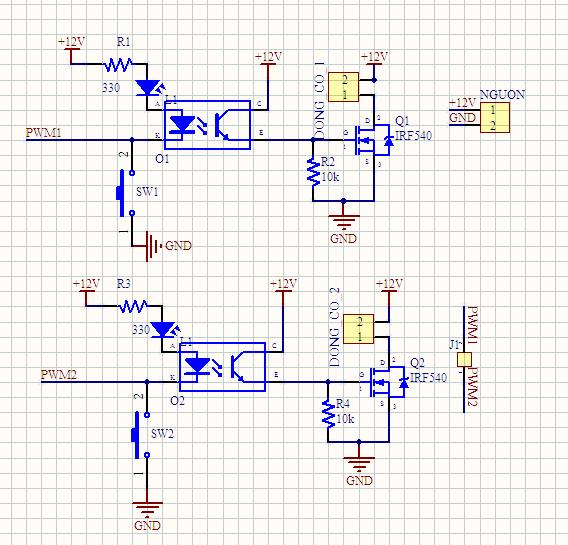The height and width of the screenshot is (545, 568).
Task: Pick the R1 330 ohm resistor
Action: coord(118,64)
